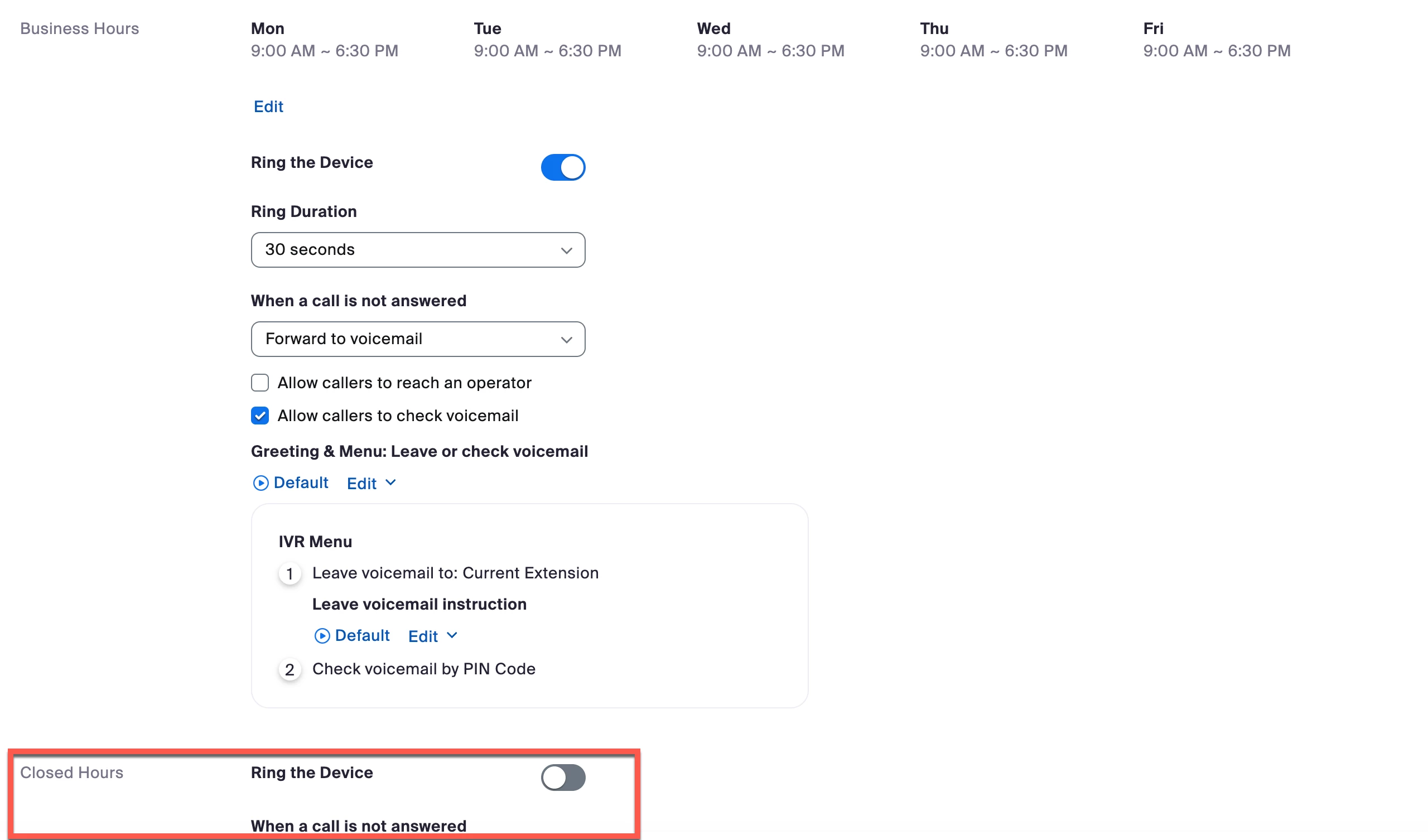Click IVR Menu option number 1 badge
The width and height of the screenshot is (1428, 840).
[290, 573]
